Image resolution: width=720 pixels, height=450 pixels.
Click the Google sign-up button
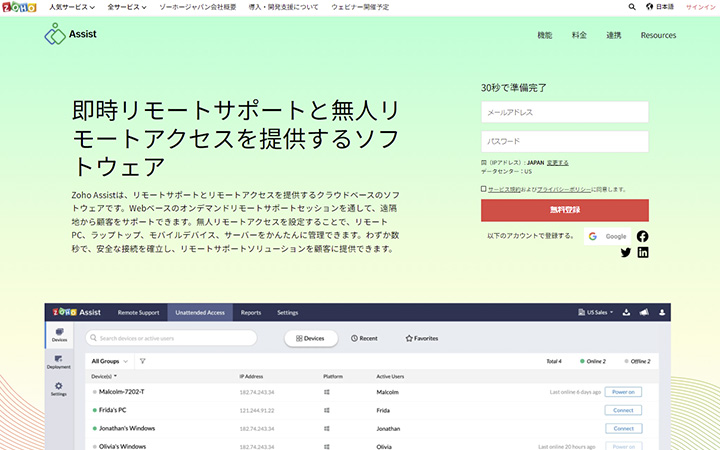607,236
